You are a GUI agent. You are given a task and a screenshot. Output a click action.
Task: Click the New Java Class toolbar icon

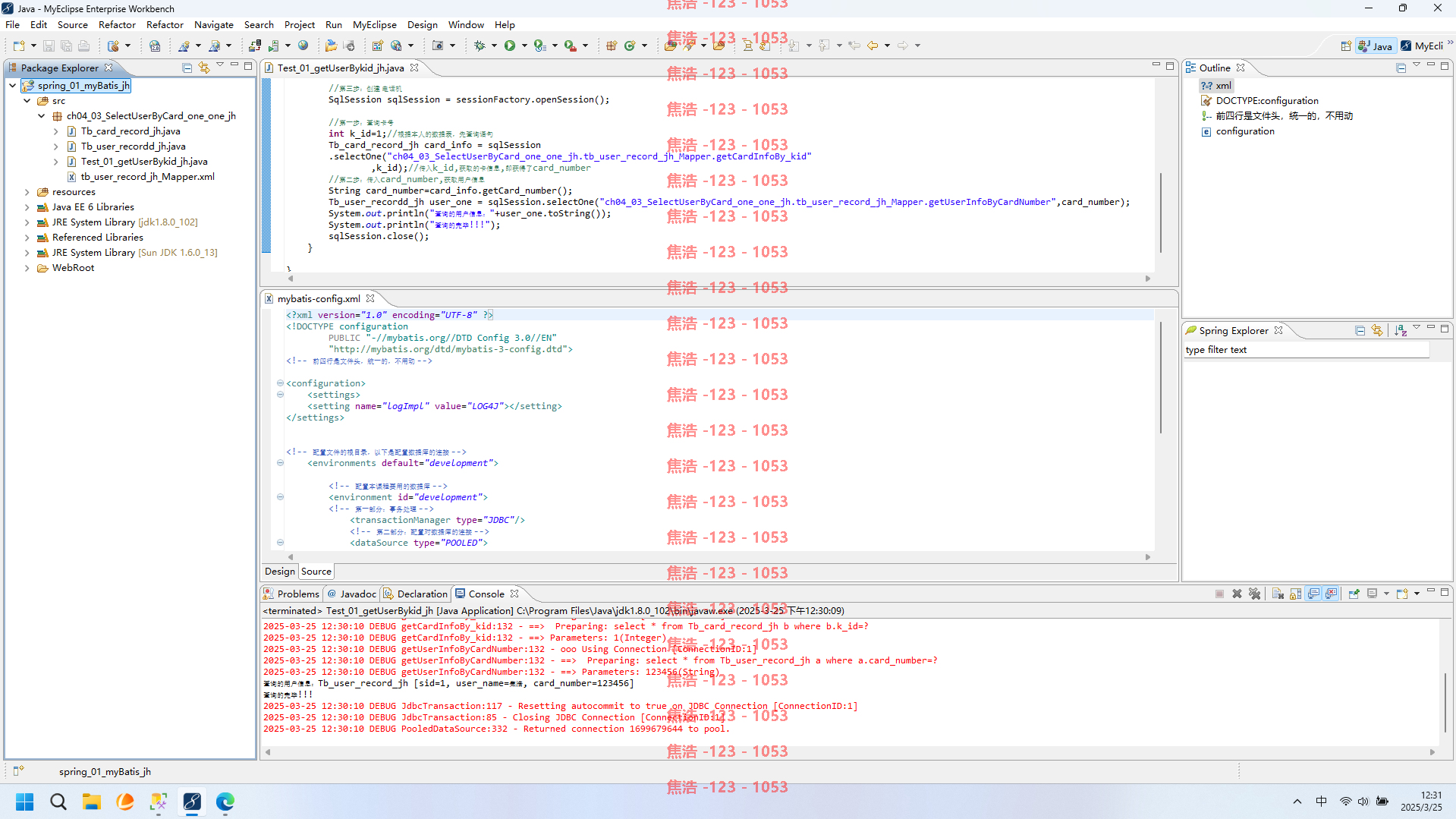coord(629,46)
